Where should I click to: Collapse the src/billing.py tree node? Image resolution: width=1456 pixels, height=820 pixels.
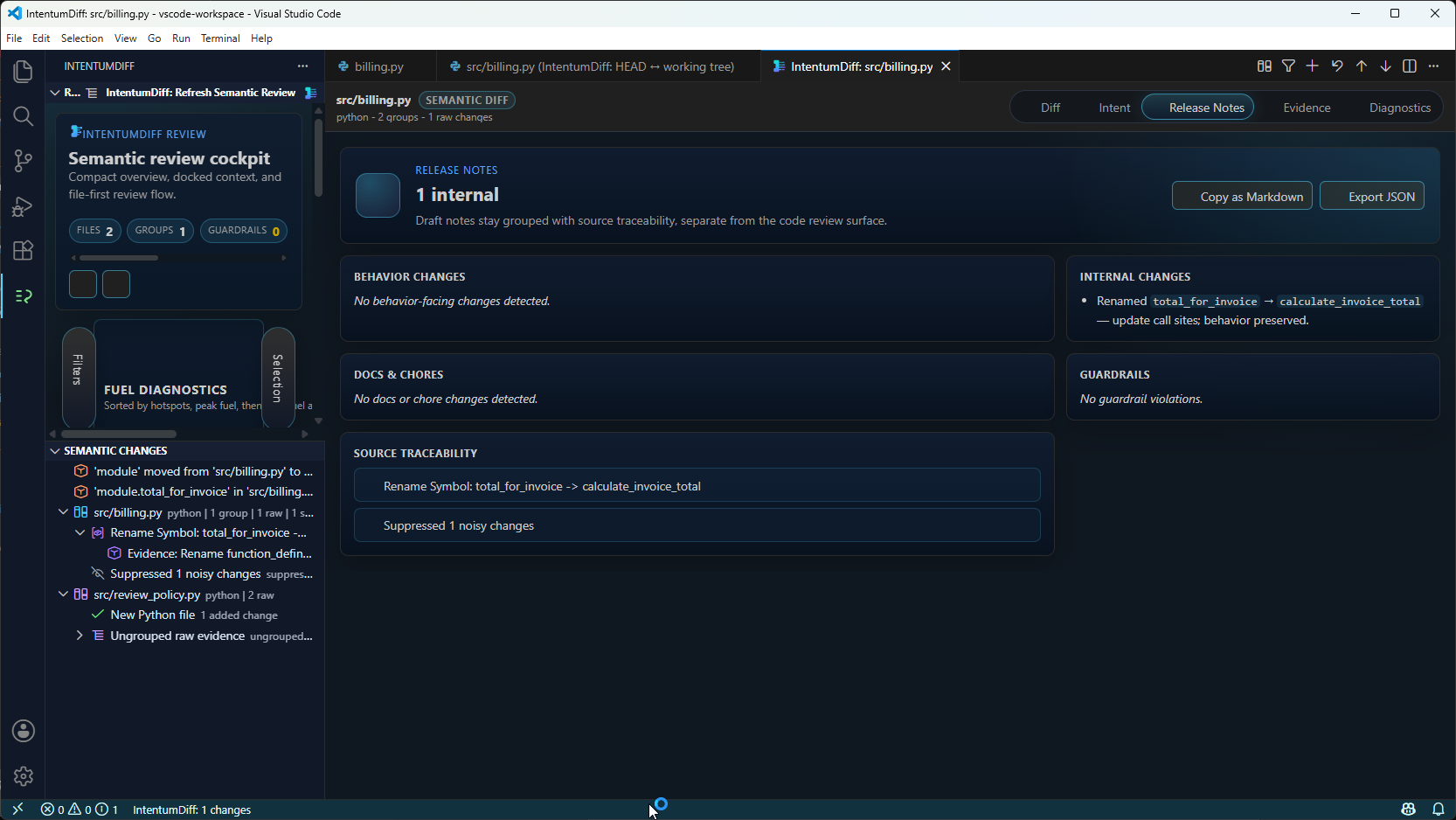point(63,512)
